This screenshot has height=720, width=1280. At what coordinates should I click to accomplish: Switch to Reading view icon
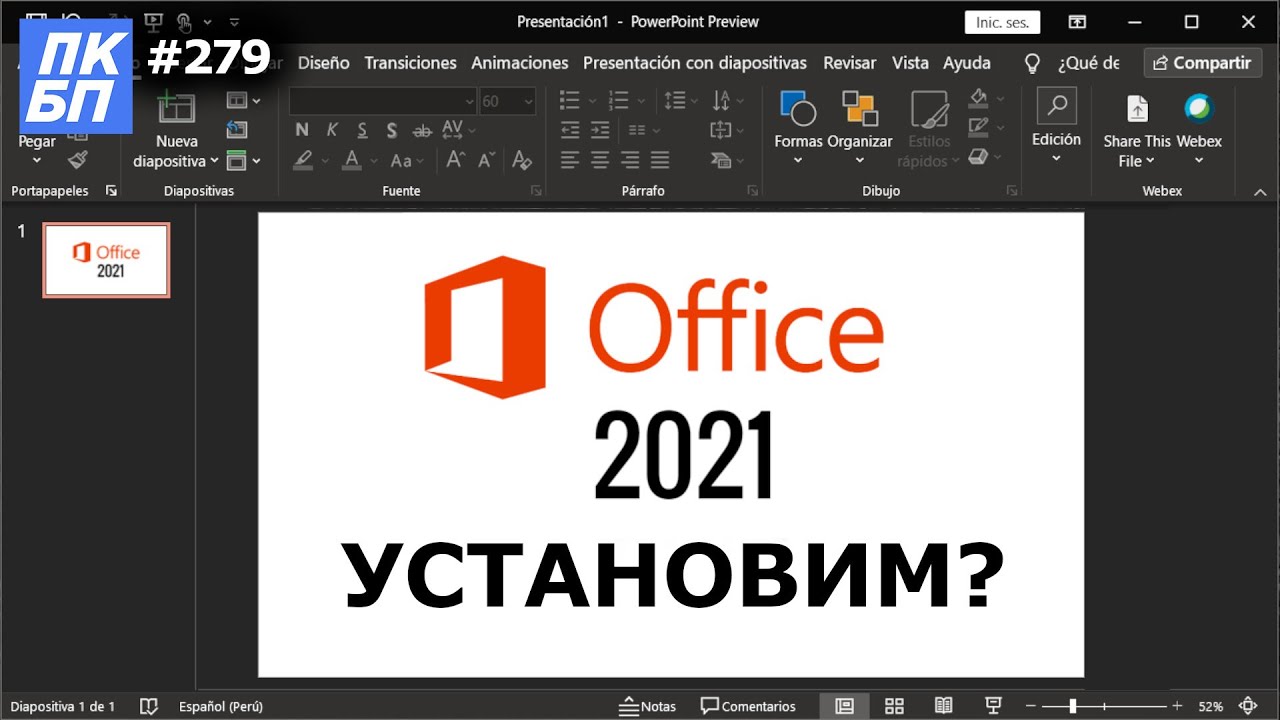click(943, 706)
